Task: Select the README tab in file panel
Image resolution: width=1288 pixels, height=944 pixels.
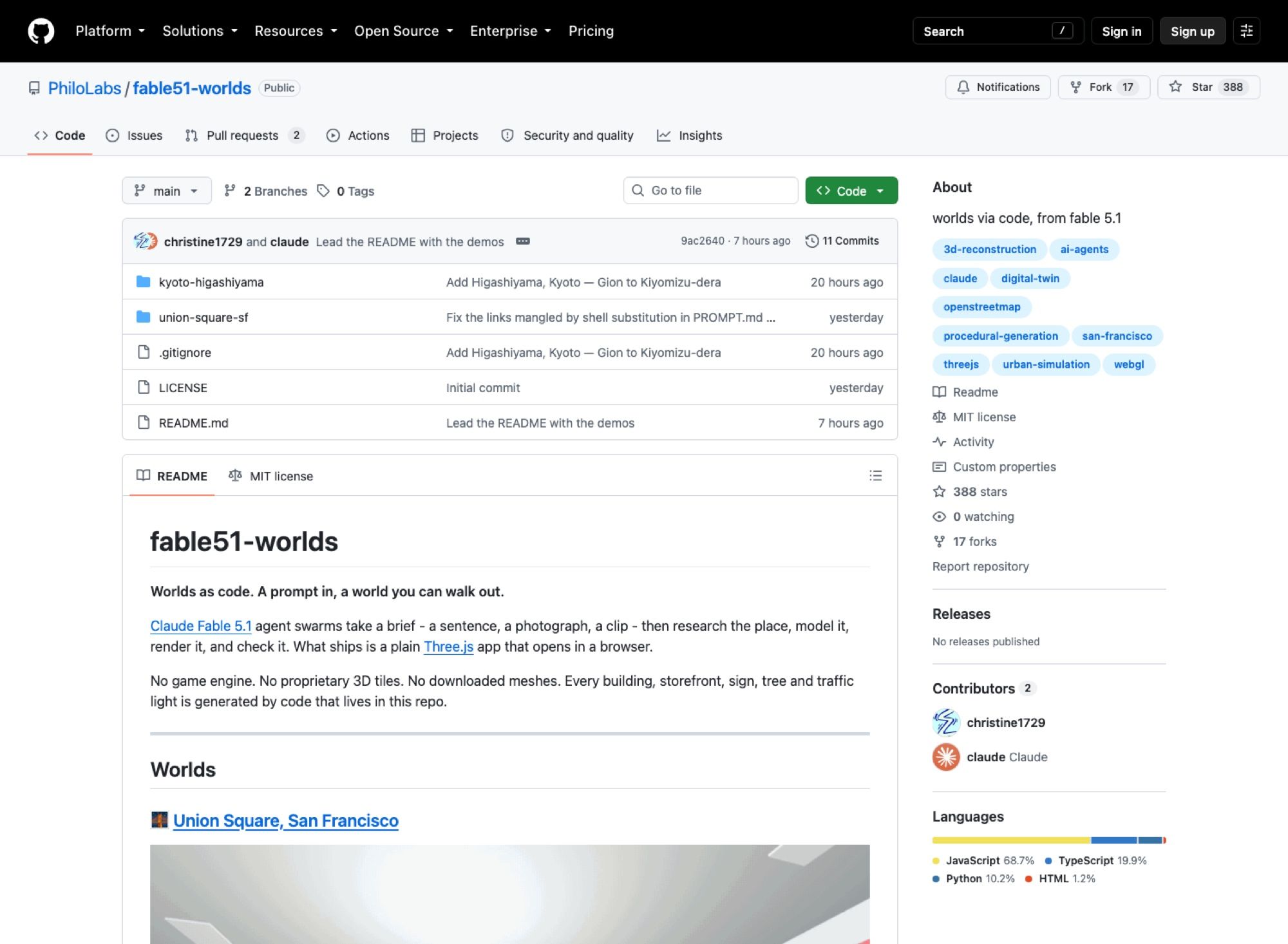Action: (172, 476)
